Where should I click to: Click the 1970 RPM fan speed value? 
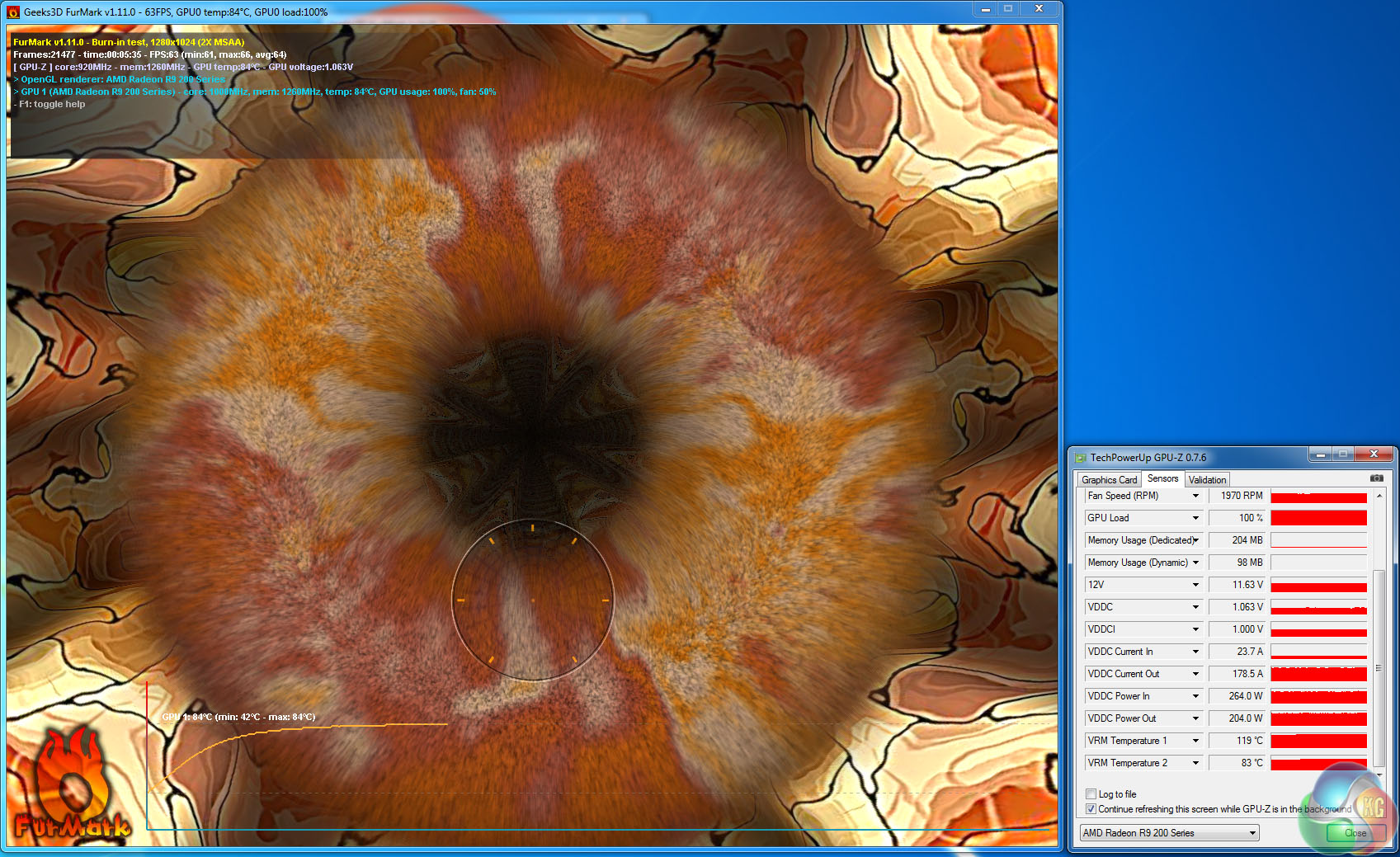[1237, 496]
